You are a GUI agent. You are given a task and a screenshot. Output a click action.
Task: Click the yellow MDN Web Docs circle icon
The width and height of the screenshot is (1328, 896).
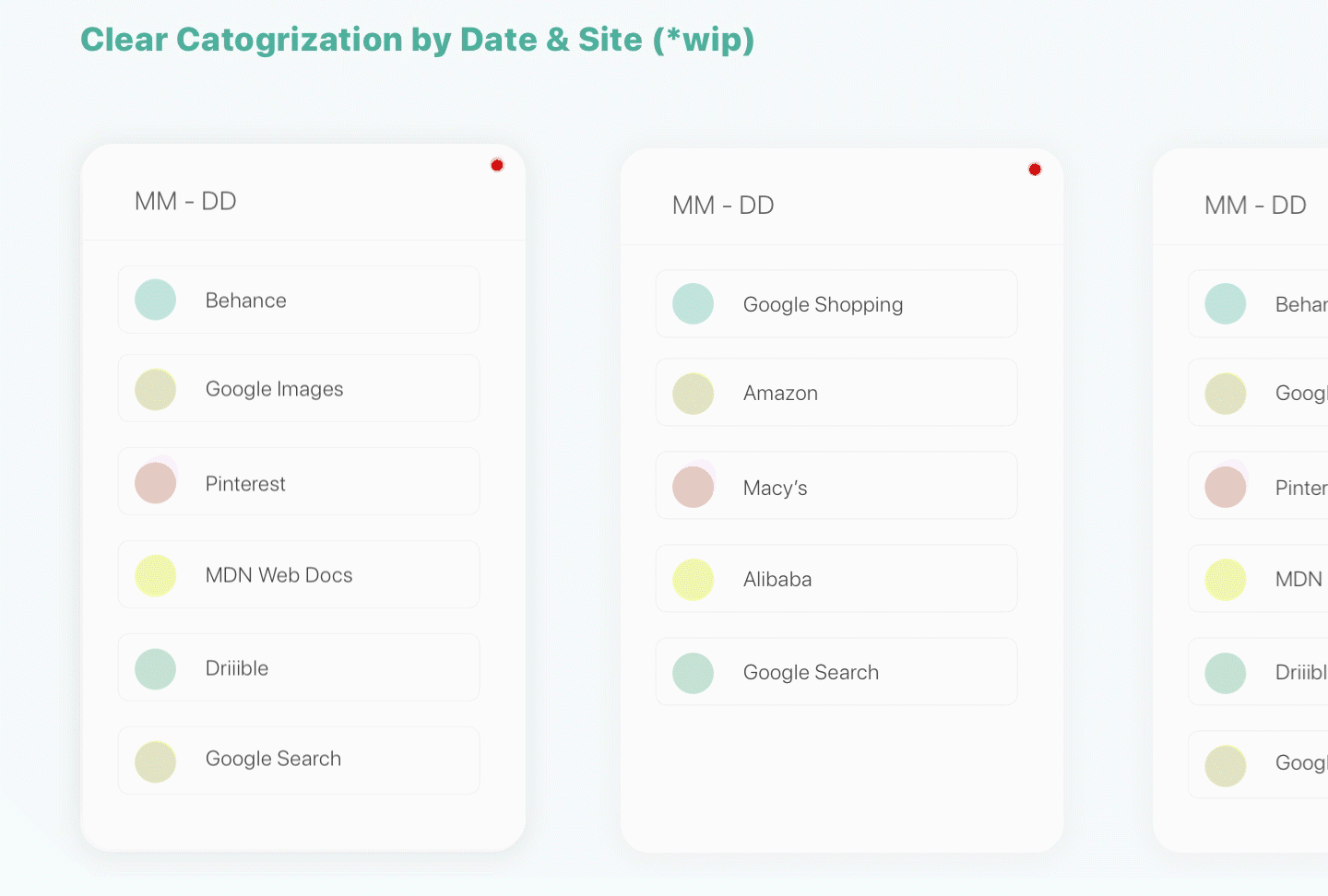(x=156, y=575)
